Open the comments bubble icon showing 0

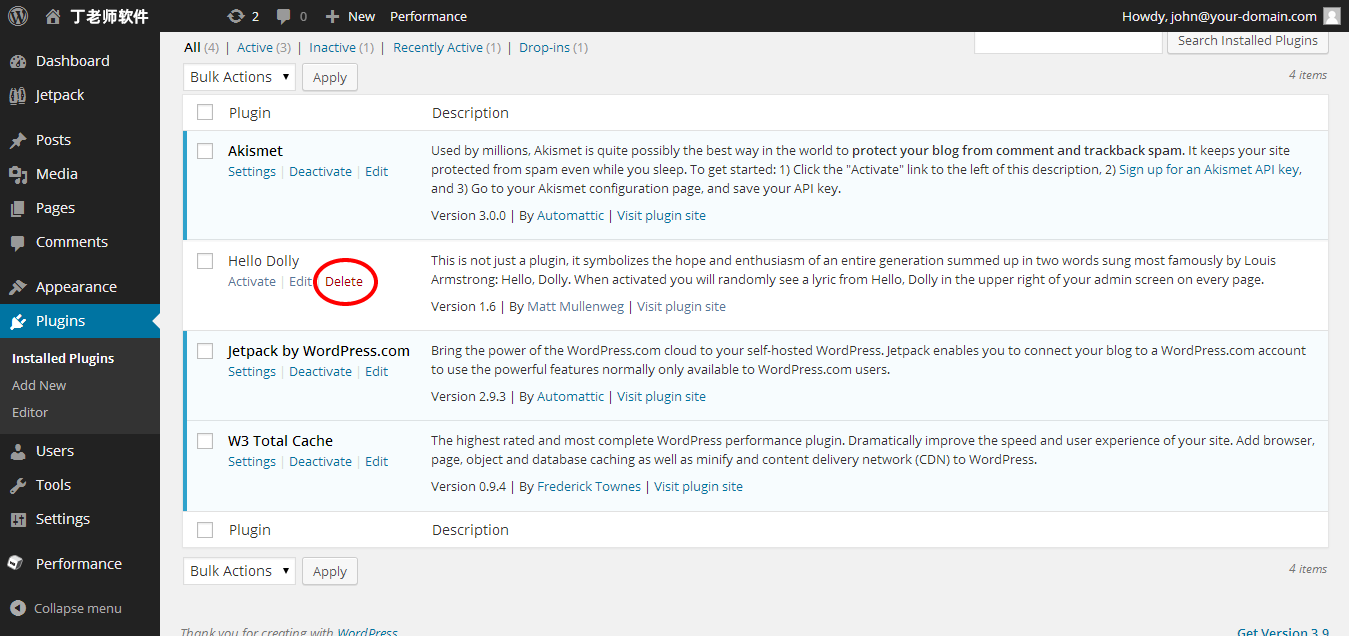(x=284, y=16)
